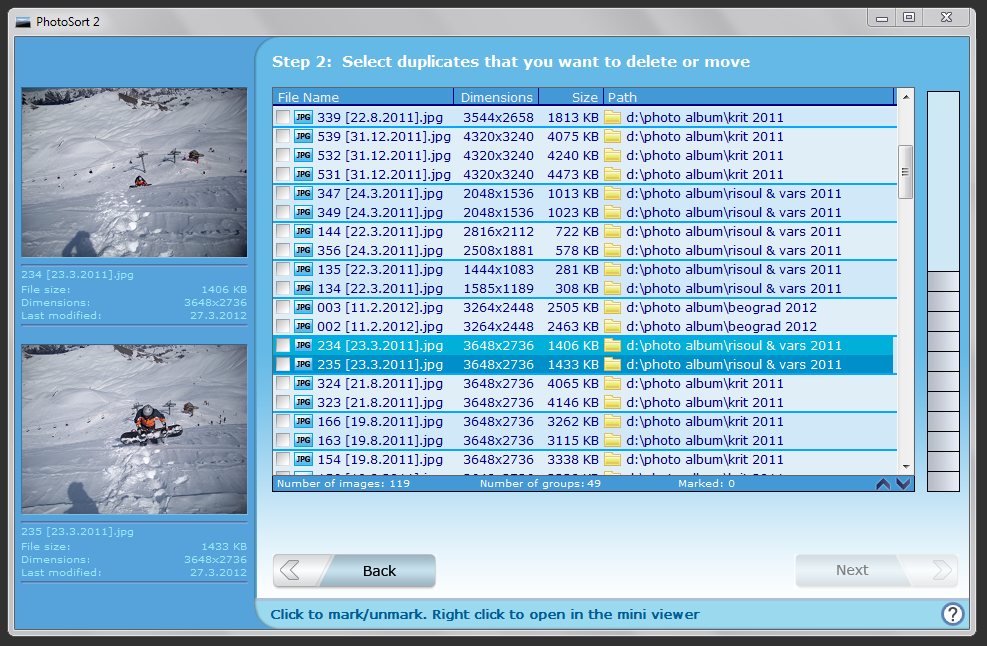
Task: Click dimensions 1585x1189 cell
Action: click(x=498, y=288)
